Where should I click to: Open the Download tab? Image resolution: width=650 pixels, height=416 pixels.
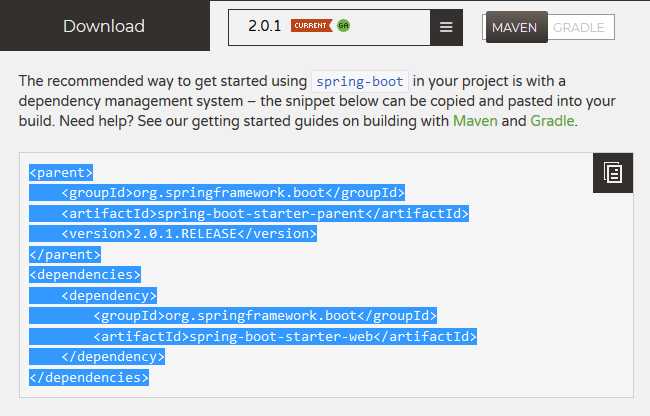pos(105,26)
